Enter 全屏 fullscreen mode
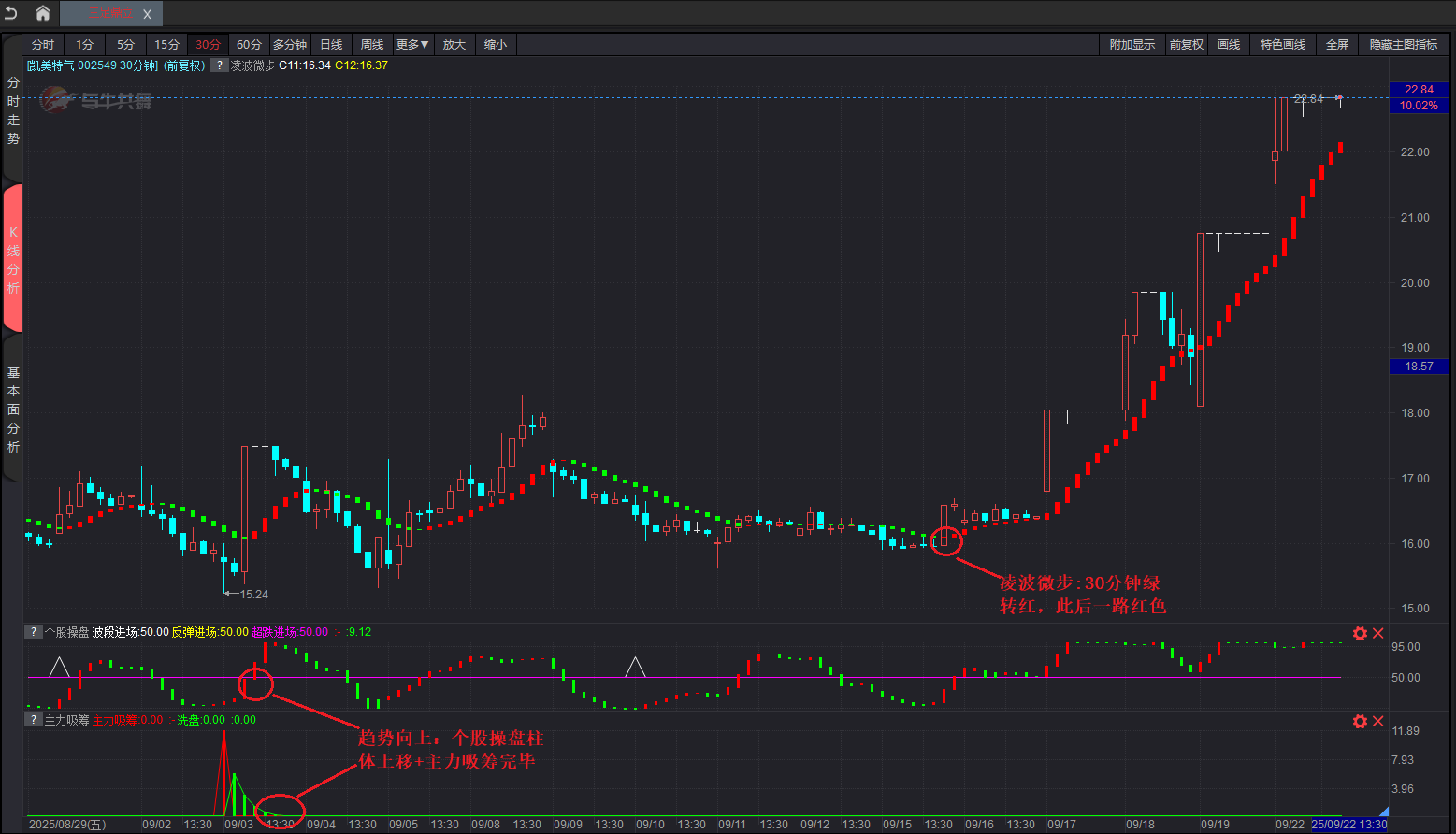Screen dimensions: 1456x834 pyautogui.click(x=1337, y=45)
